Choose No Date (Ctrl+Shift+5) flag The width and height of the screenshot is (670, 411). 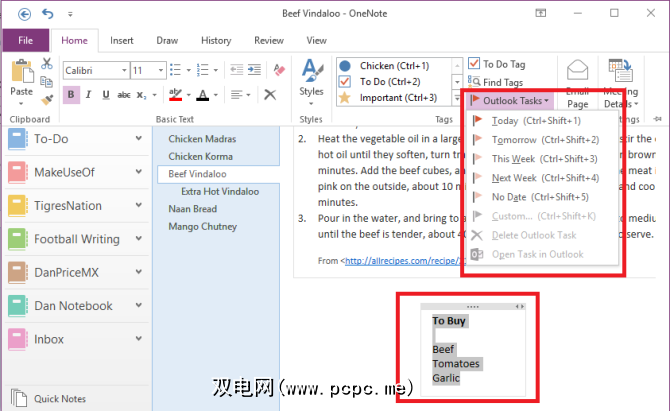click(542, 197)
